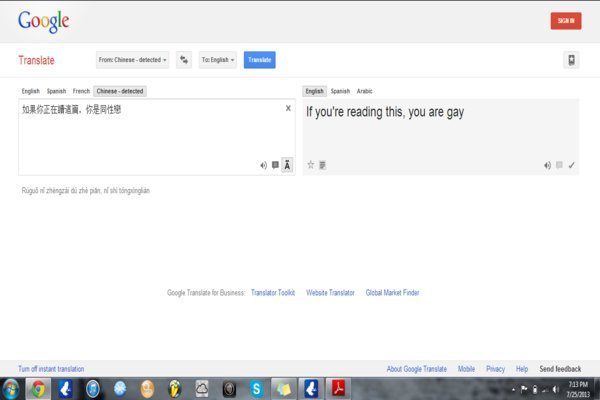600x400 pixels.
Task: Select French as source language tab
Action: coord(81,91)
